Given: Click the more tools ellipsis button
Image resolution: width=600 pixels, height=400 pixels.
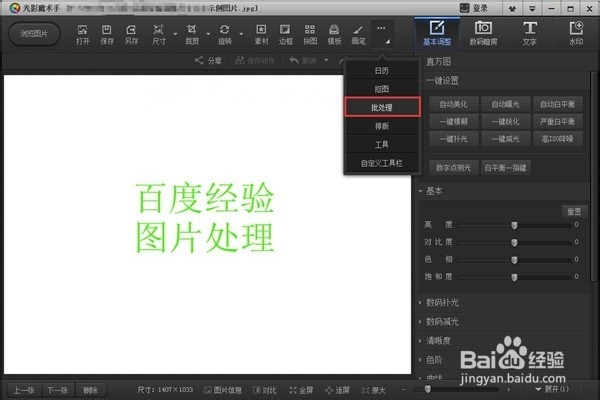Looking at the screenshot, I should point(382,34).
